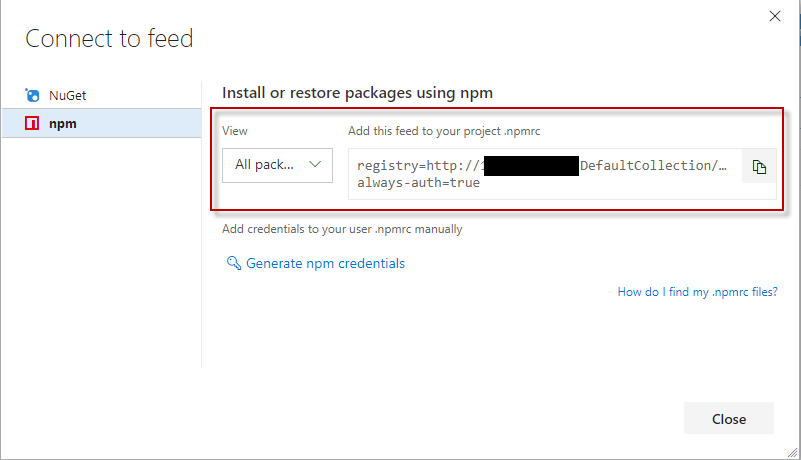The width and height of the screenshot is (801, 460).
Task: Click the key icon beside Generate credentials
Action: click(234, 264)
